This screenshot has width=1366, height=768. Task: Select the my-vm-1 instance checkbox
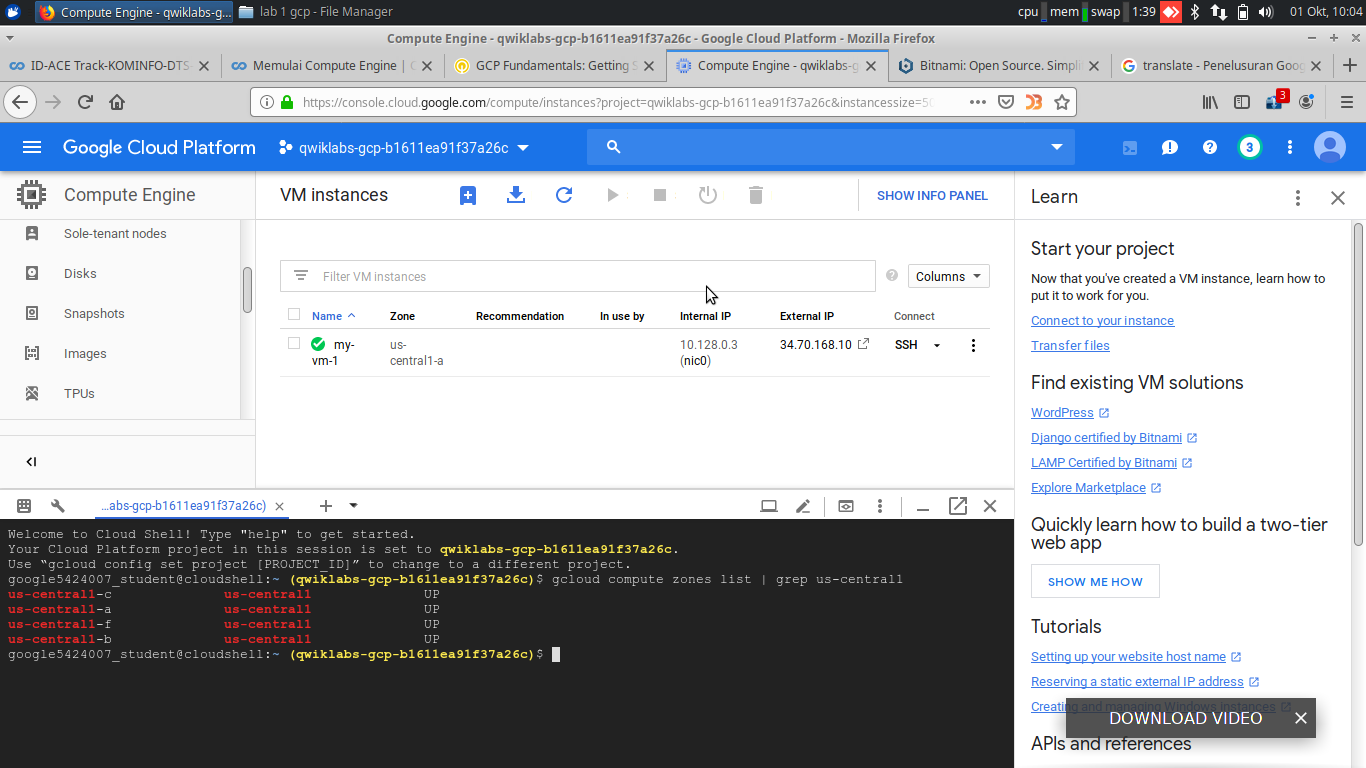pos(294,345)
